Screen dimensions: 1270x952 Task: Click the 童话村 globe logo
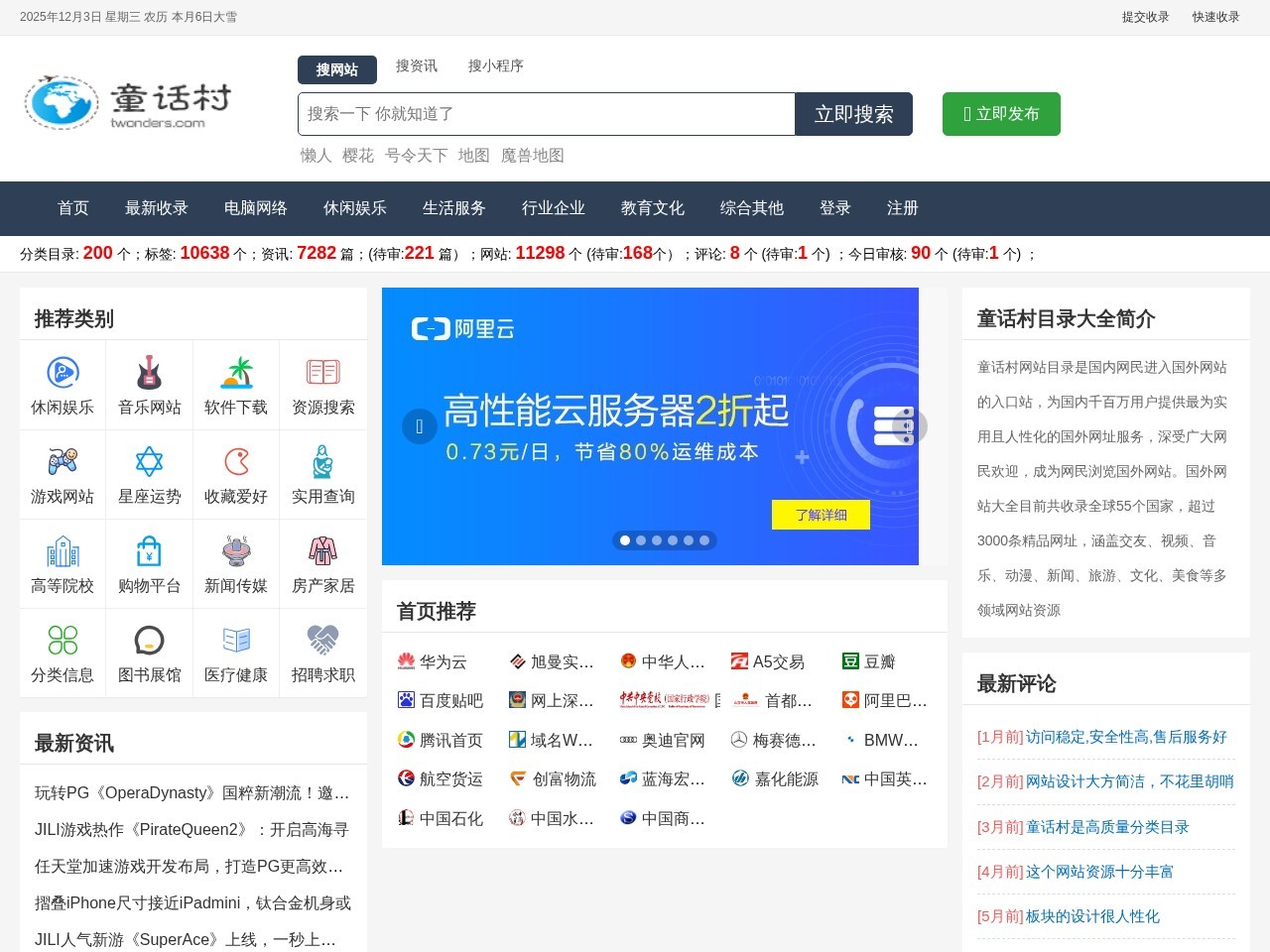click(x=62, y=102)
